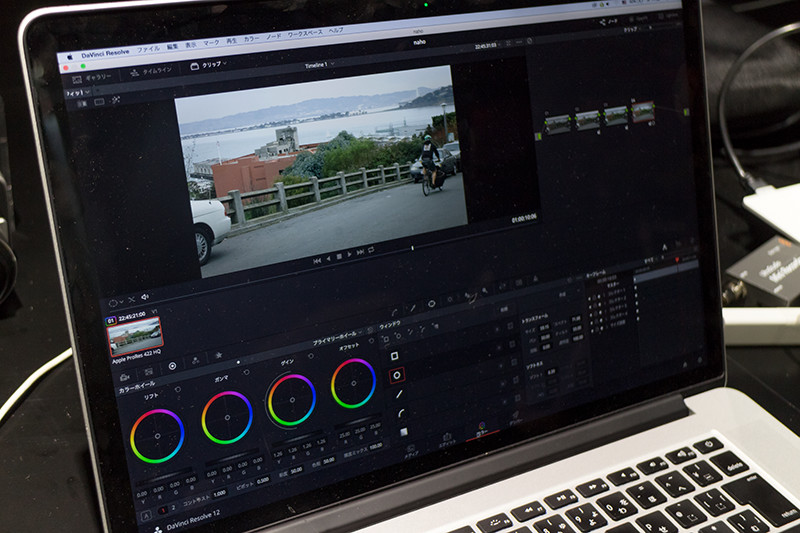This screenshot has height=533, width=800.
Task: Open the on-screen control mode dropdown
Action: coord(116,303)
